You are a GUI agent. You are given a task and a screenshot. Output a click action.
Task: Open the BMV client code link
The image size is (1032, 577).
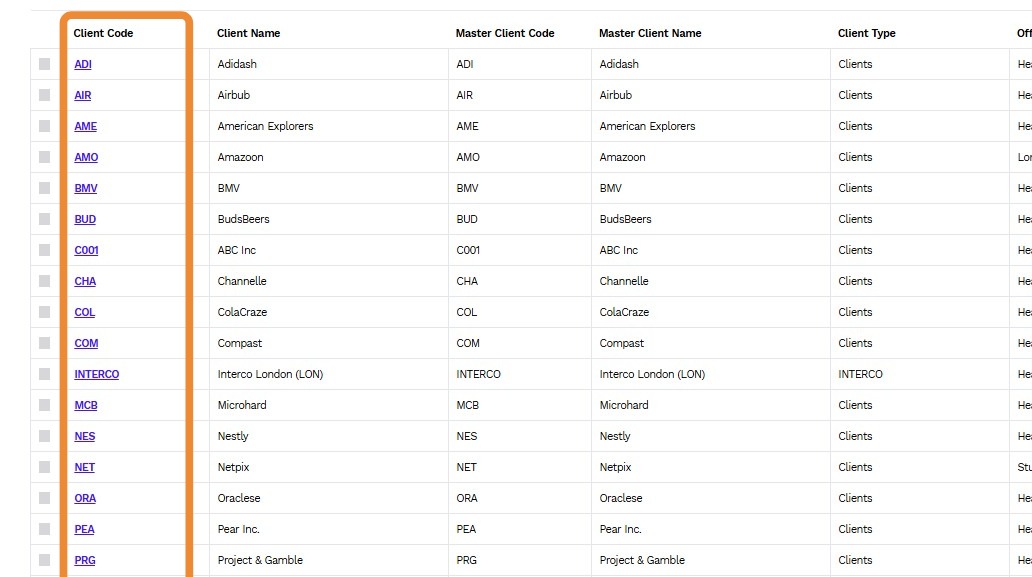[x=86, y=188]
